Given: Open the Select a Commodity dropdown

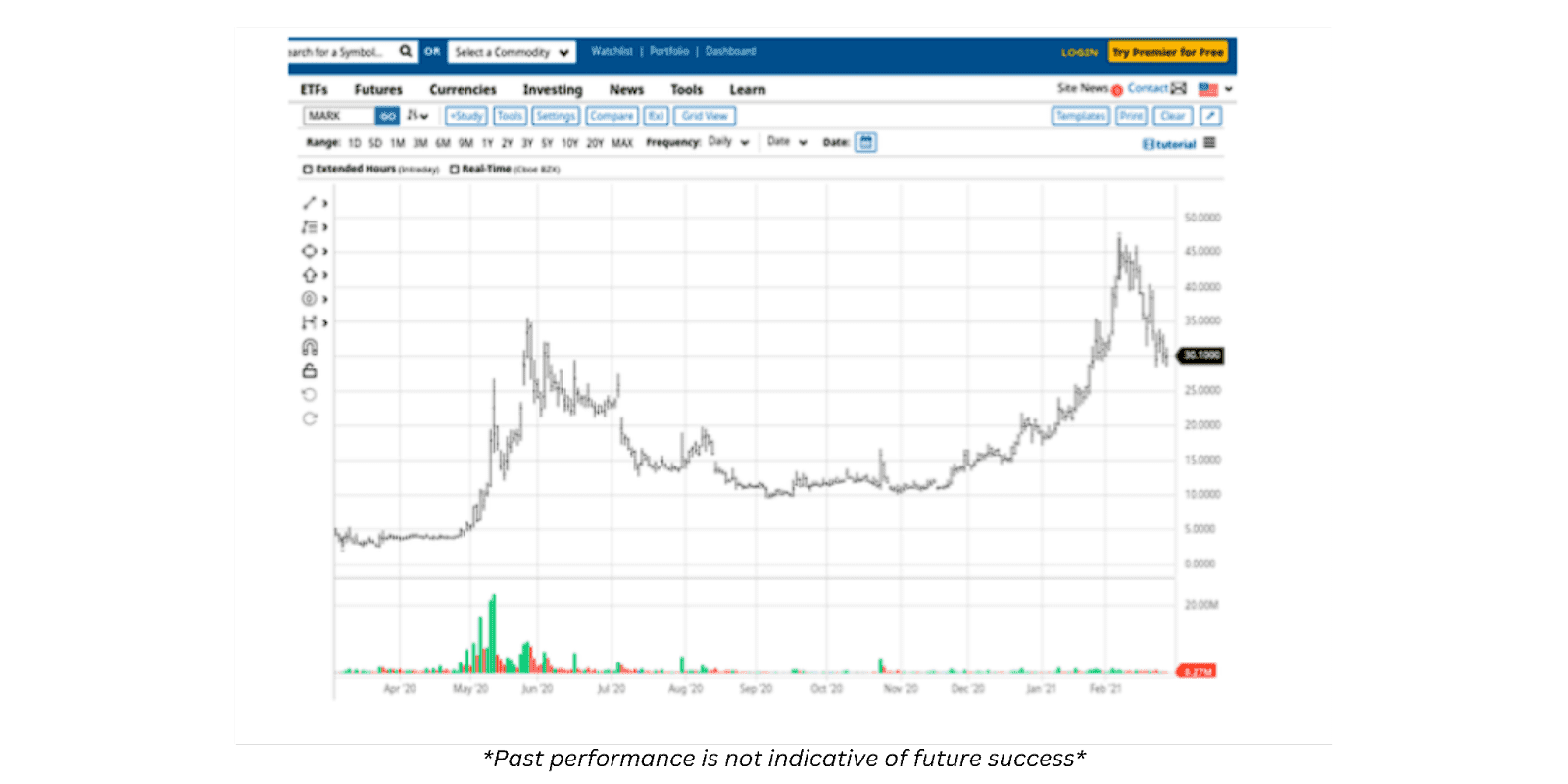Looking at the screenshot, I should pos(512,52).
